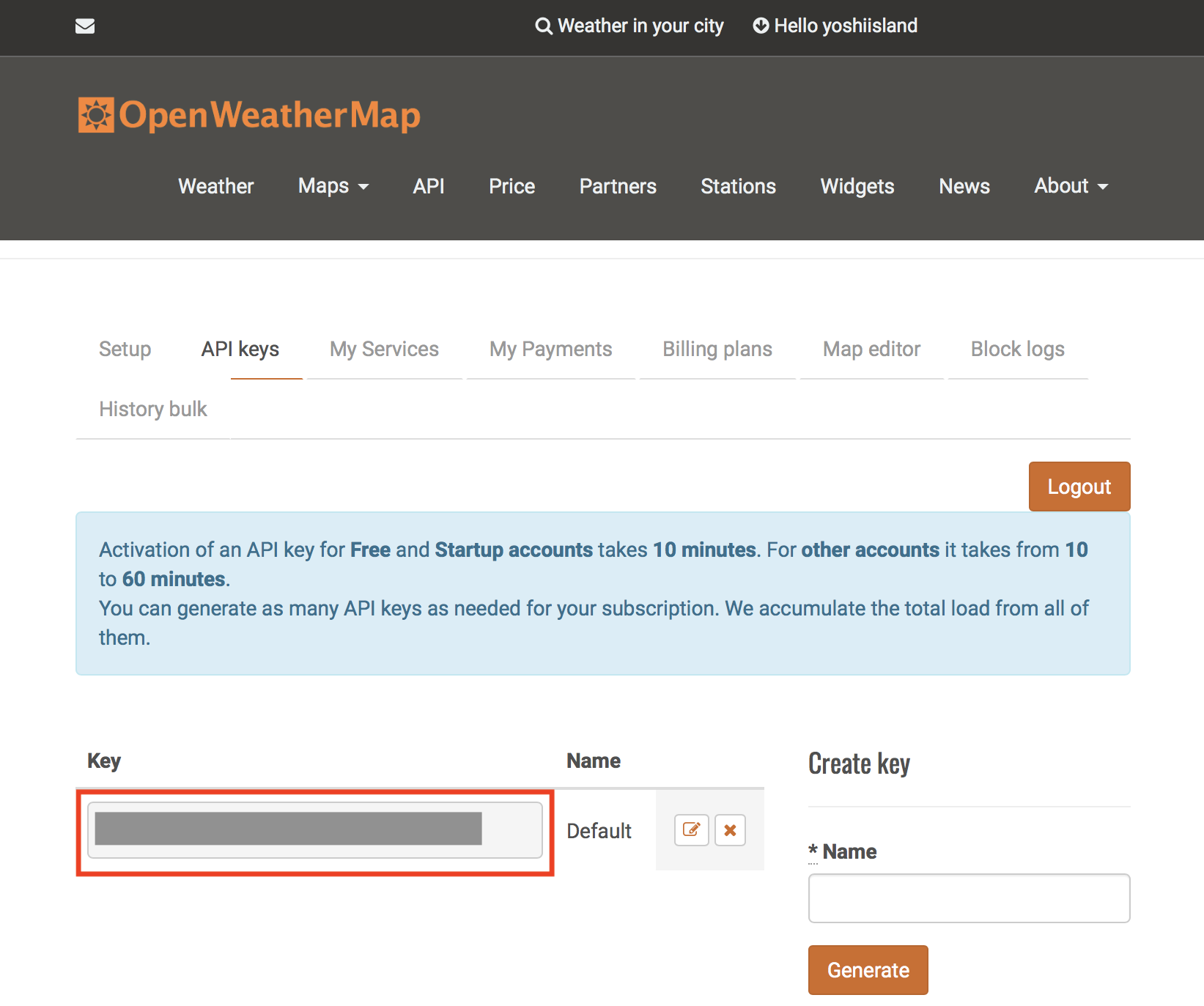
Task: Switch to the Setup tab
Action: [x=125, y=349]
